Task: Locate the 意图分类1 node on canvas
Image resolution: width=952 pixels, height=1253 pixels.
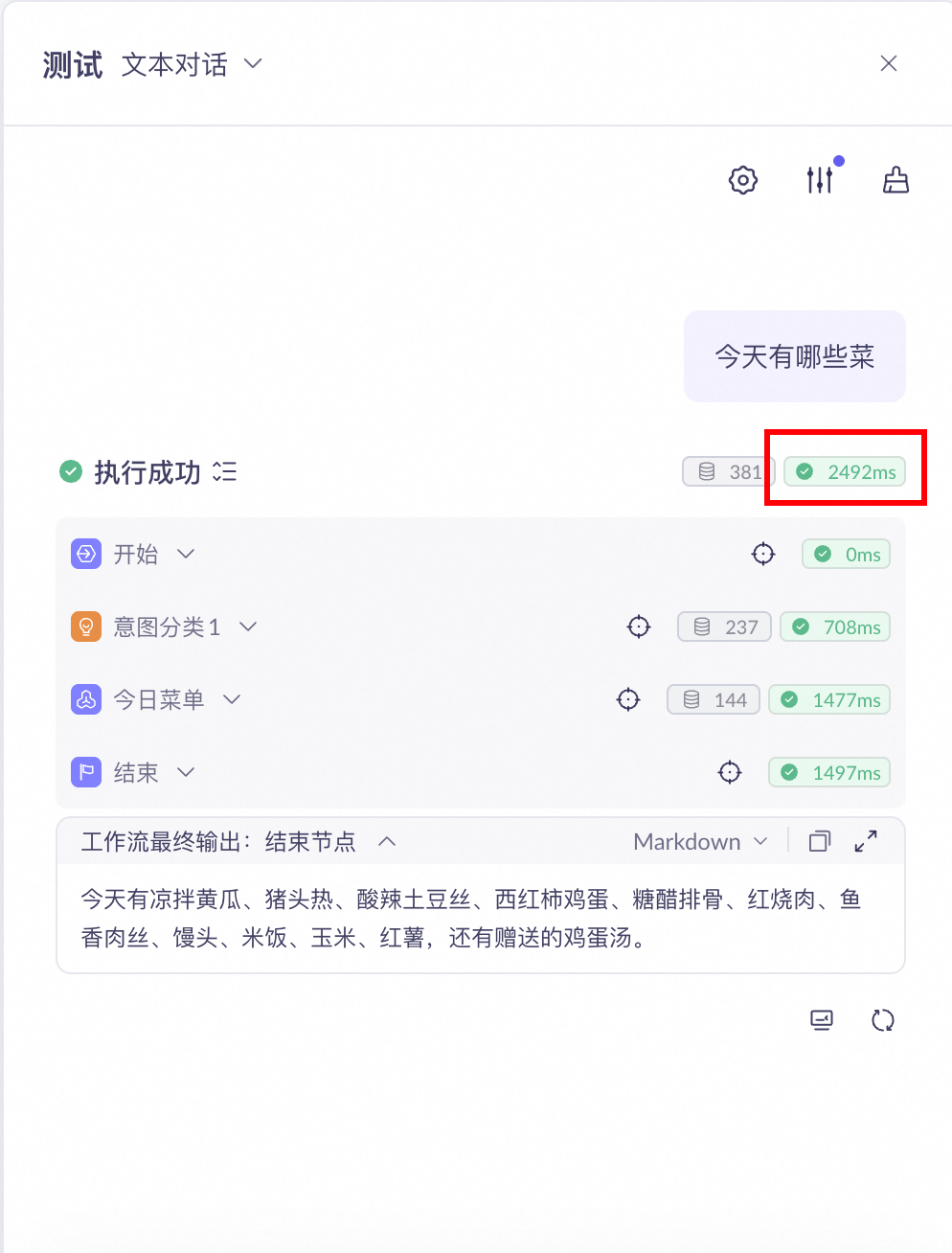Action: point(639,626)
